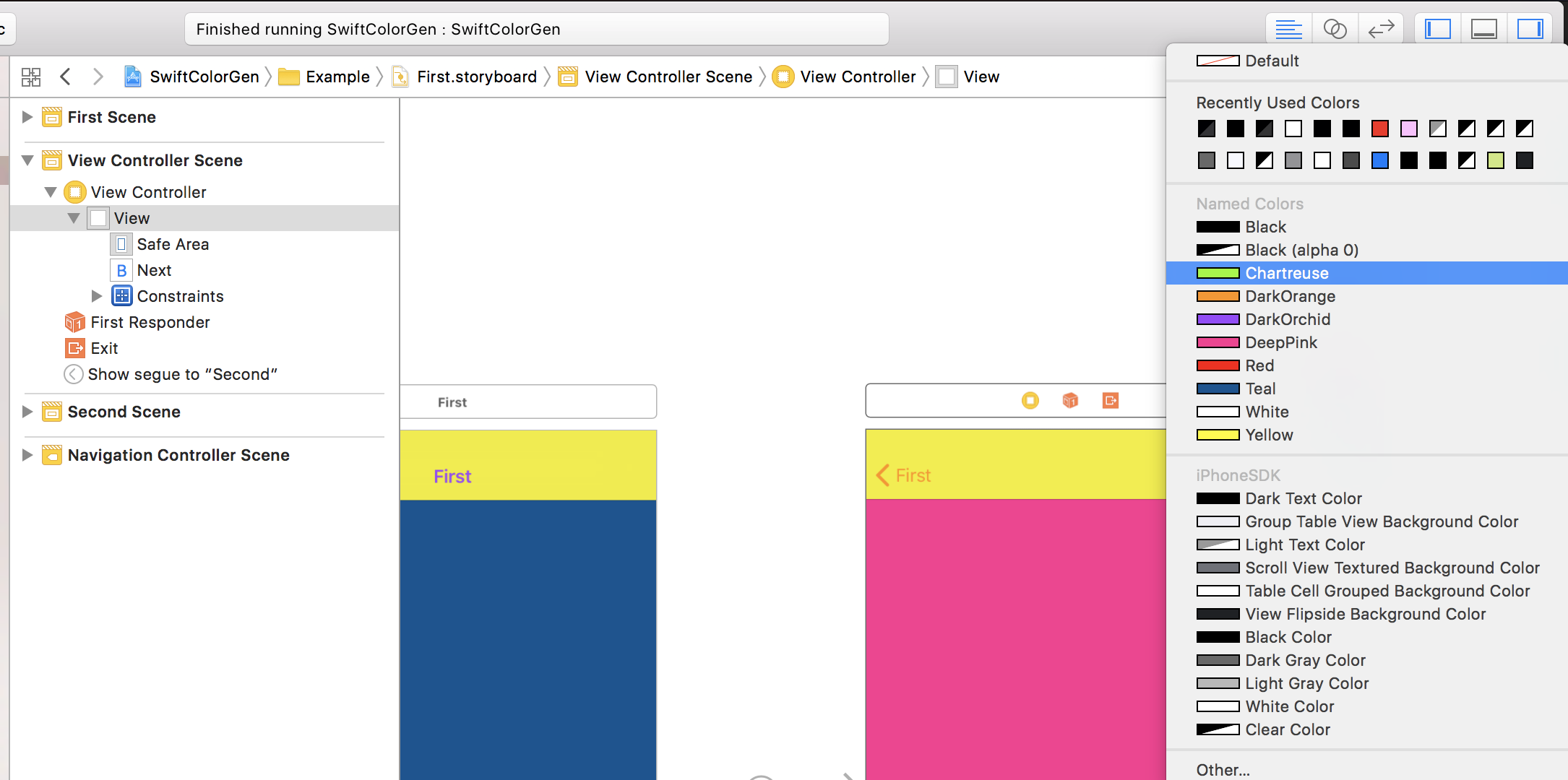Viewport: 1568px width, 780px height.
Task: Pick the blue recently used color swatch
Action: 1379,160
